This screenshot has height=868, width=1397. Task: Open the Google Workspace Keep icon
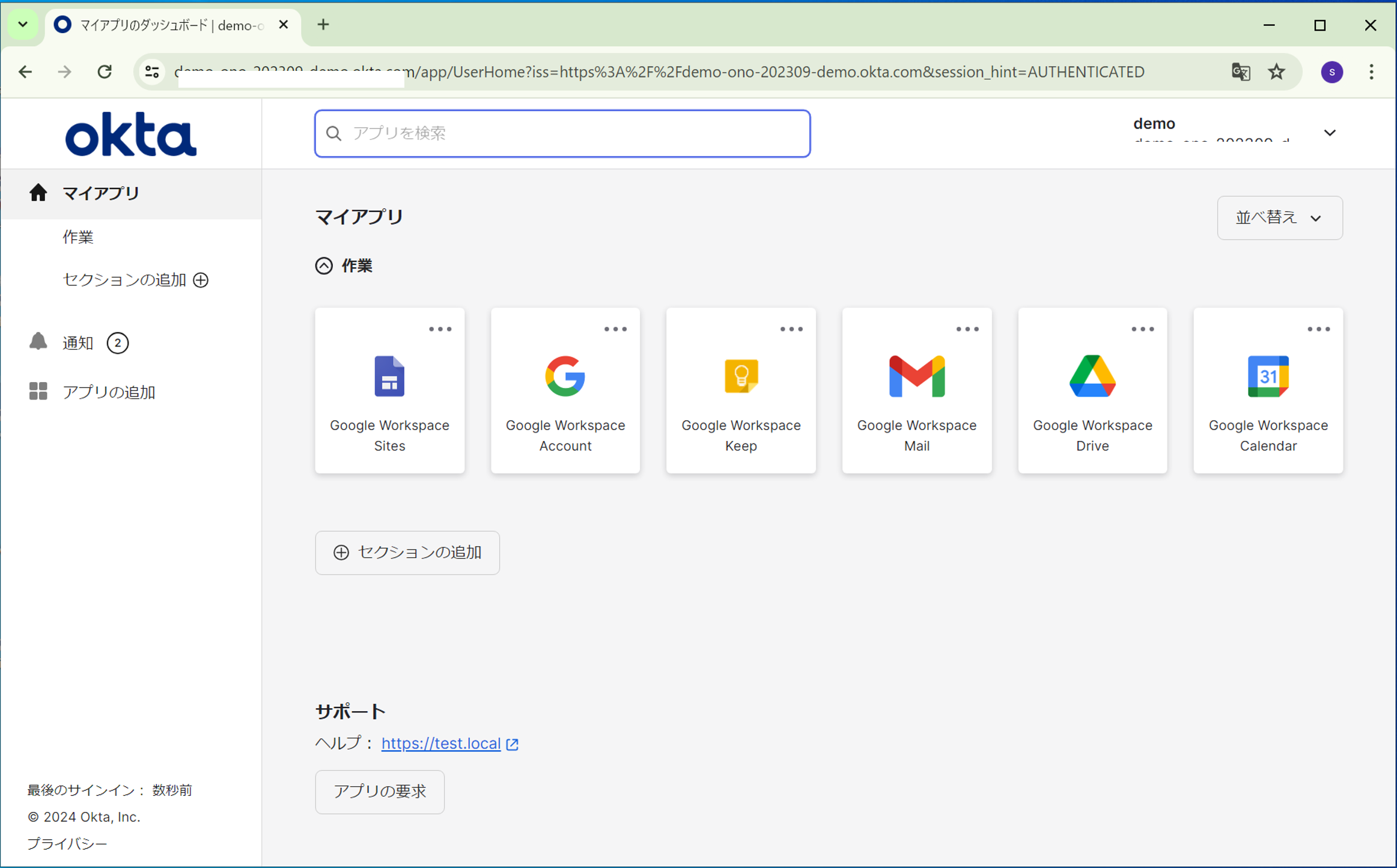click(741, 376)
